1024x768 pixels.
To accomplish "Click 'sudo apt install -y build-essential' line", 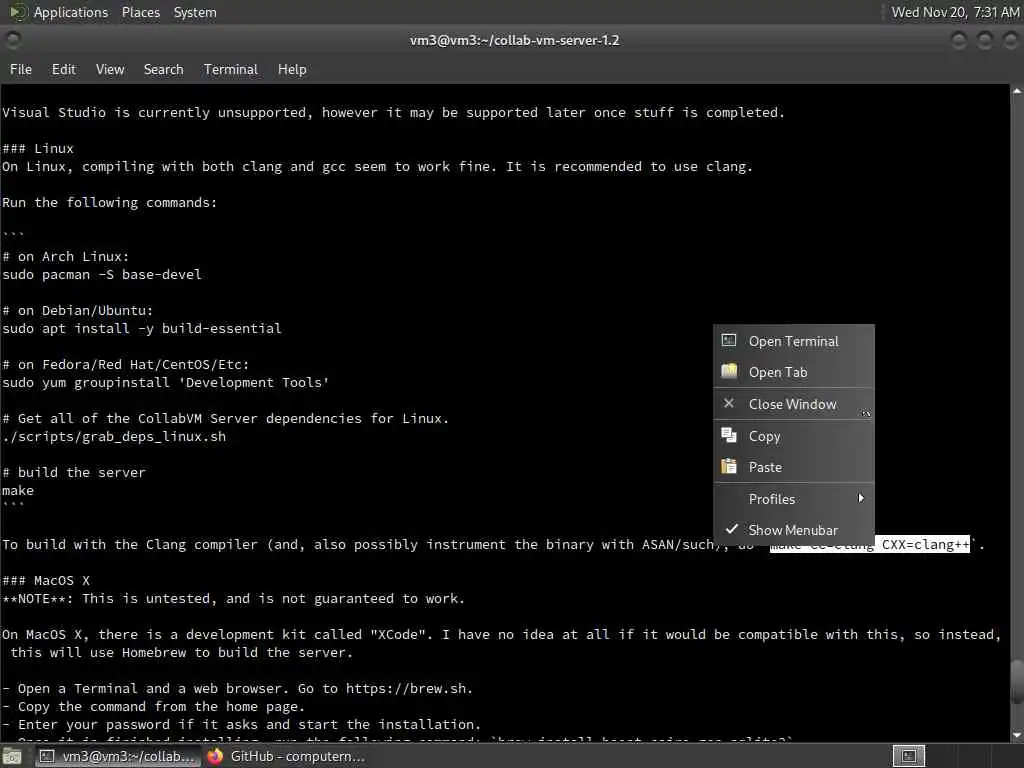I will pyautogui.click(x=142, y=328).
